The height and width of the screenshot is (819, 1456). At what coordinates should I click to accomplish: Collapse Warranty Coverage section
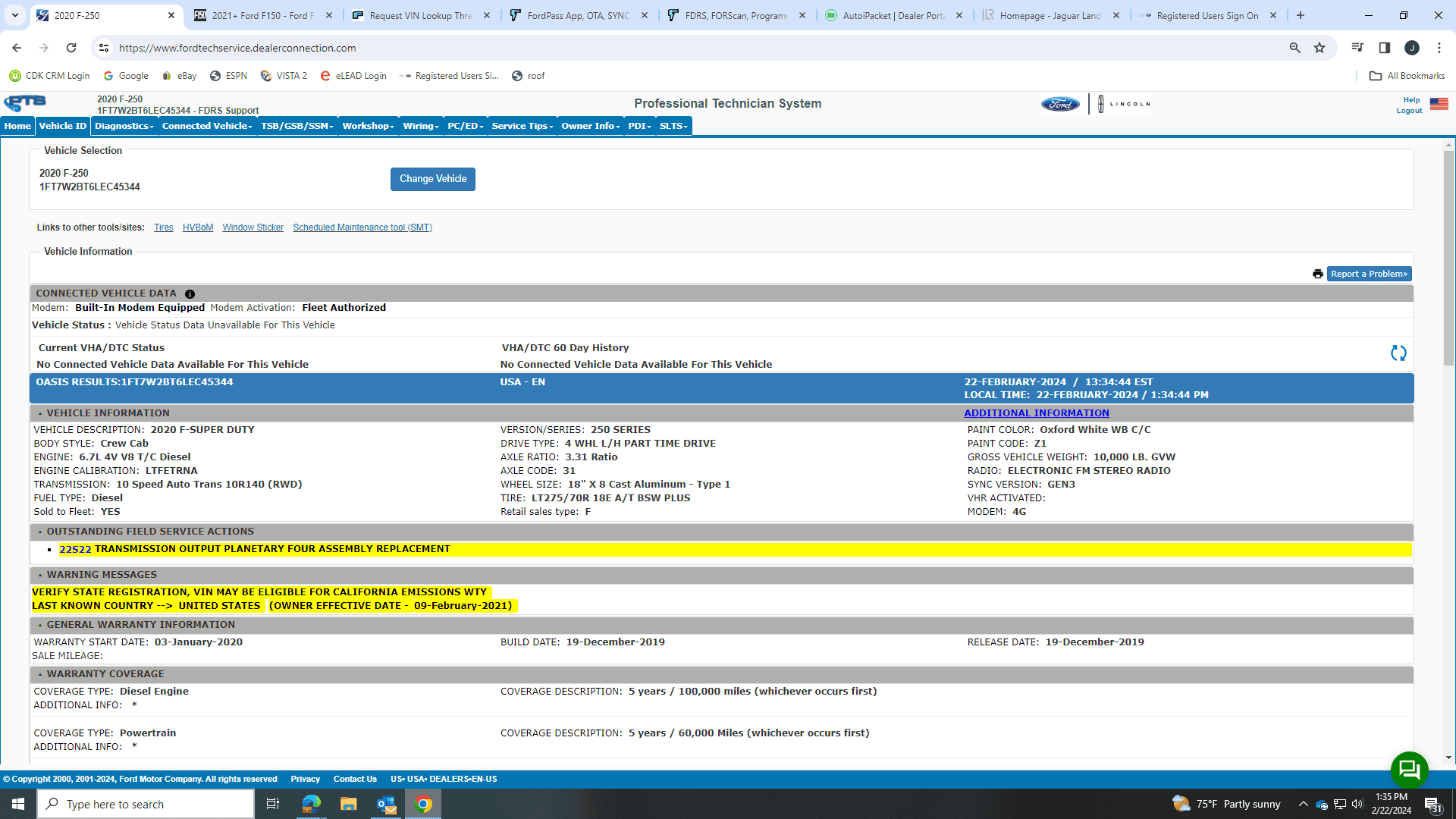click(40, 675)
